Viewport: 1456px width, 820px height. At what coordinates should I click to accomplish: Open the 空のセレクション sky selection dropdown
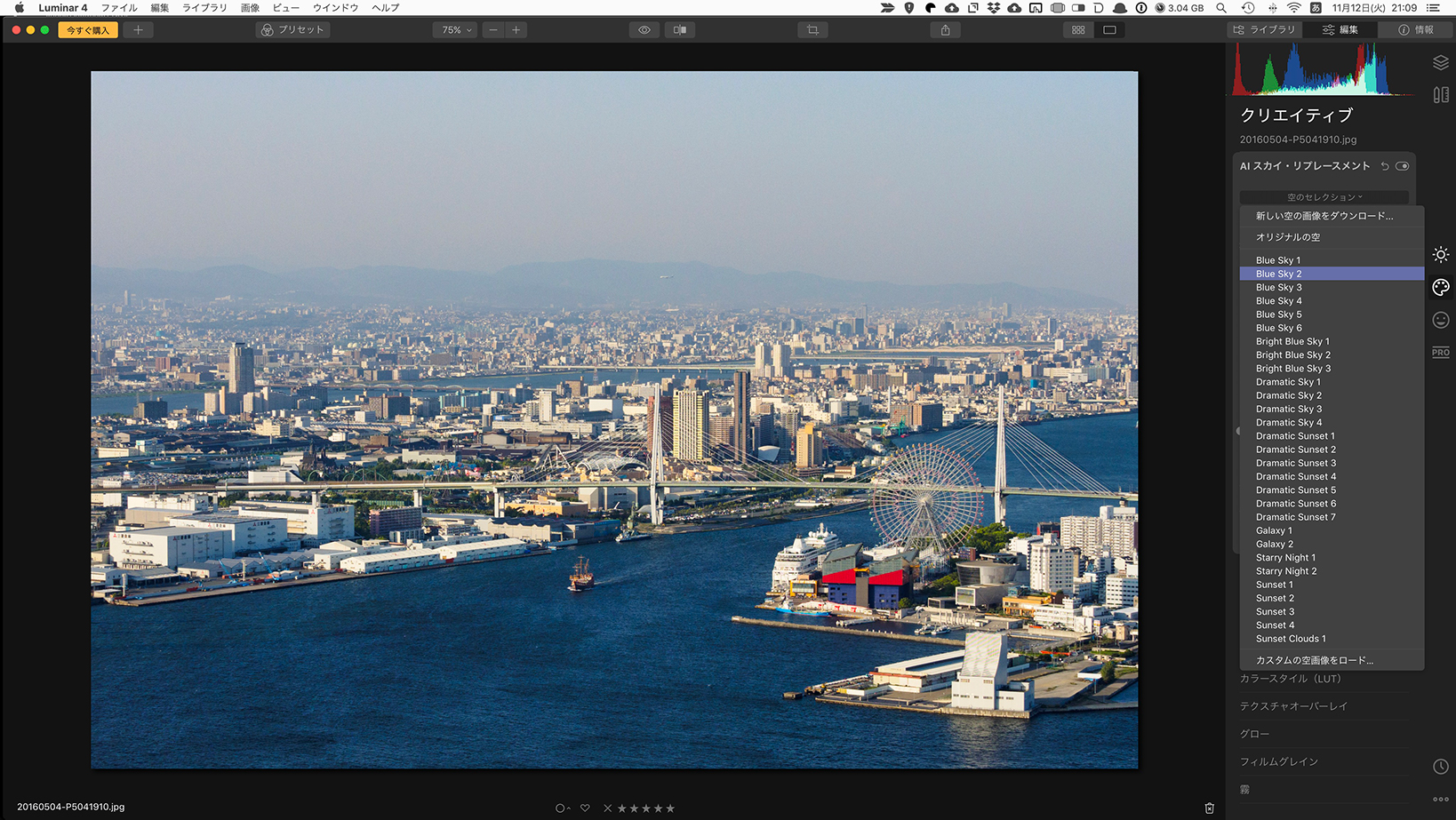1324,197
